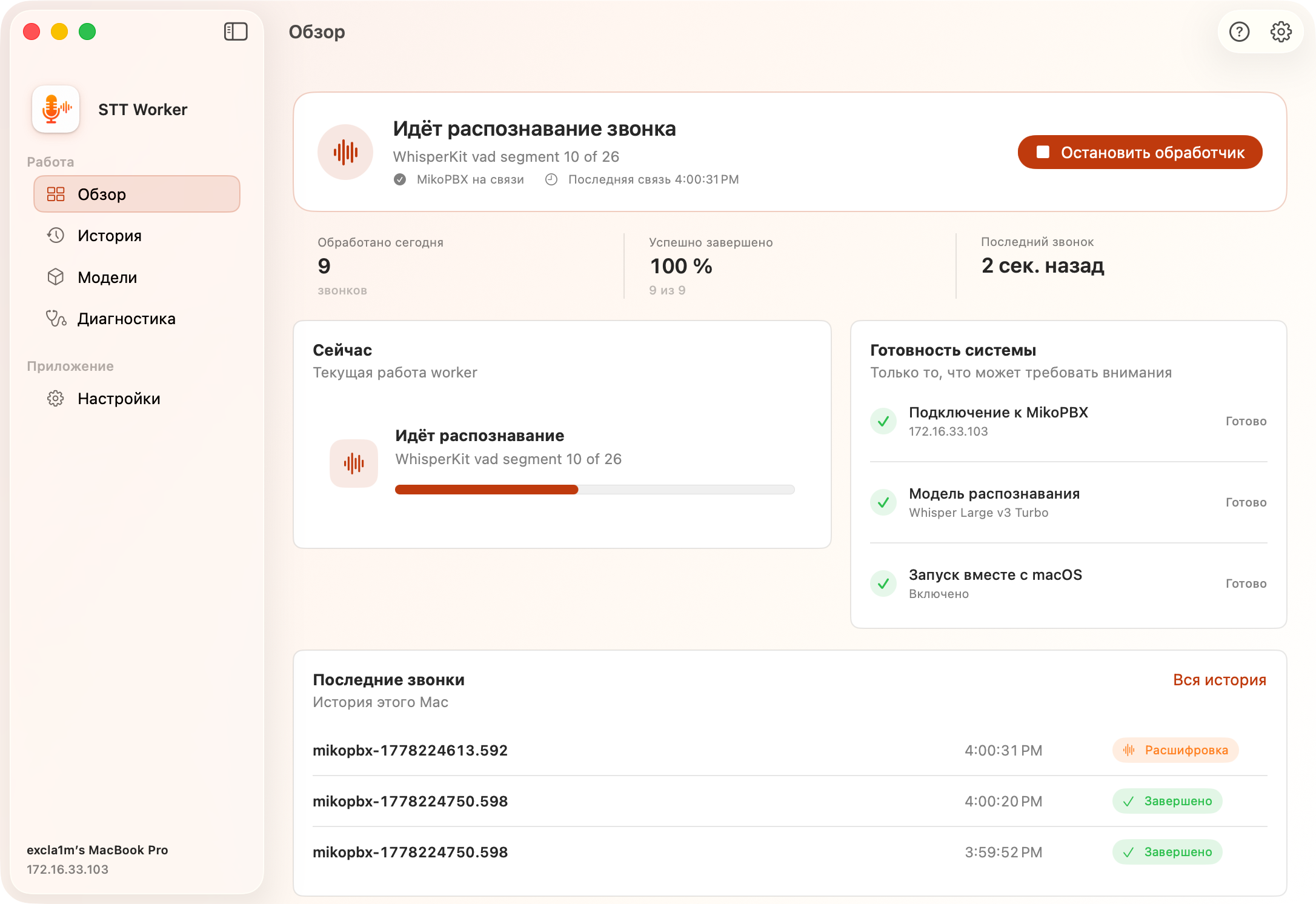Click the clock icon beside Последняя связь
The height and width of the screenshot is (904, 1316).
[551, 179]
